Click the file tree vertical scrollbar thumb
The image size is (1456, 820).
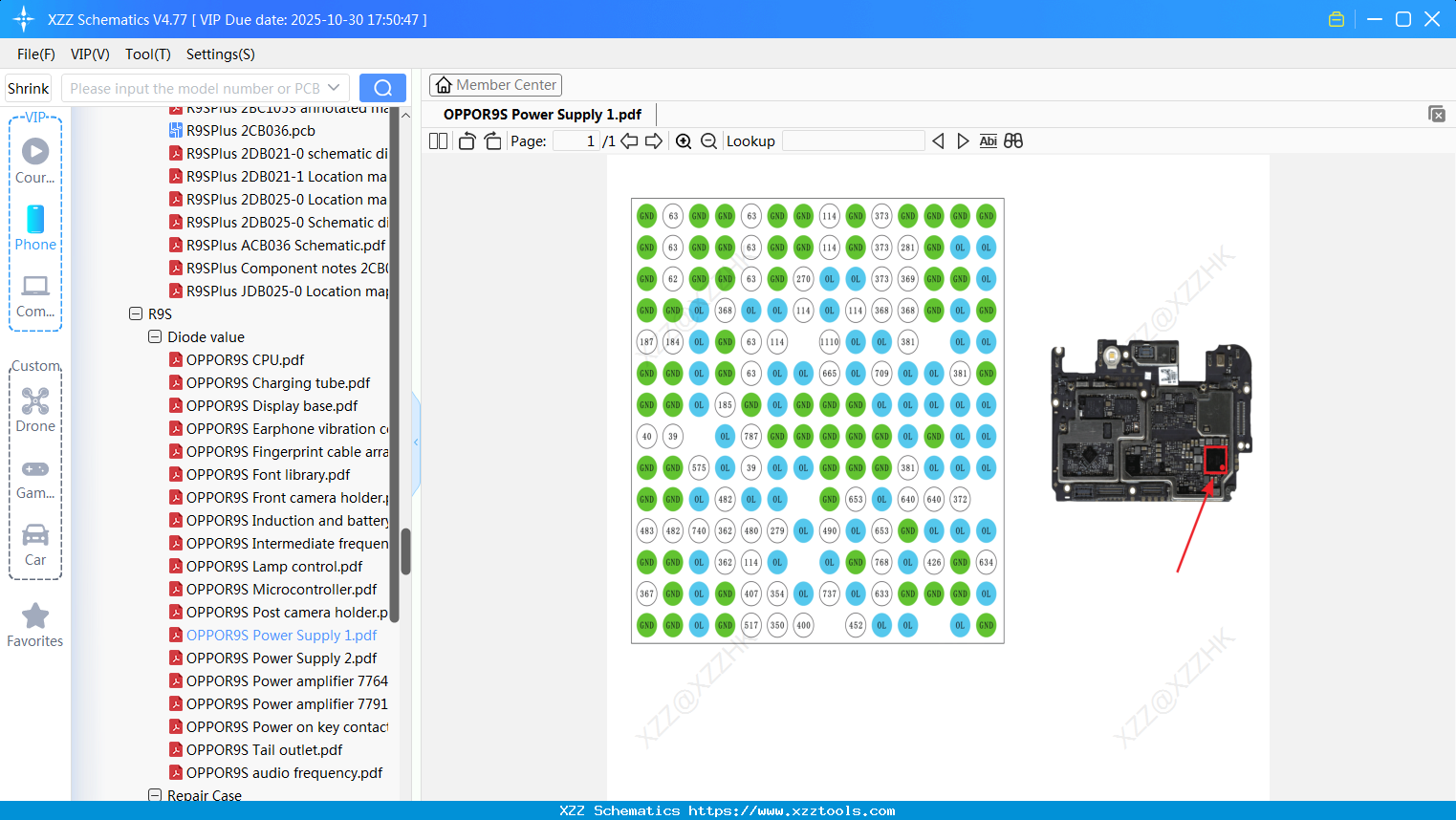coord(405,551)
